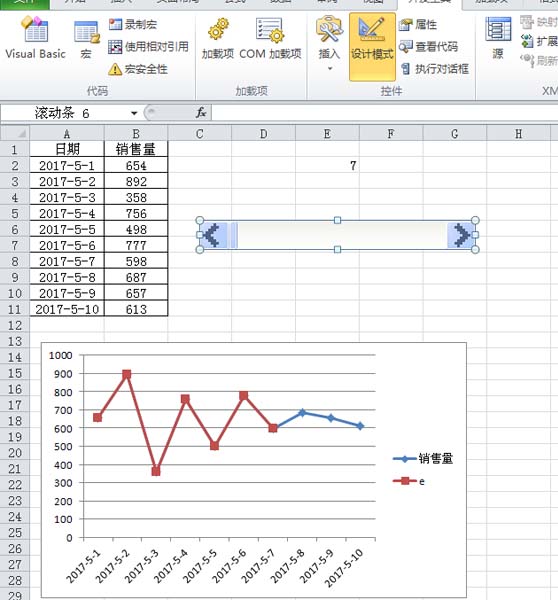This screenshot has height=600, width=558.
Task: Select the 销售量 header cell
Action: click(x=136, y=149)
